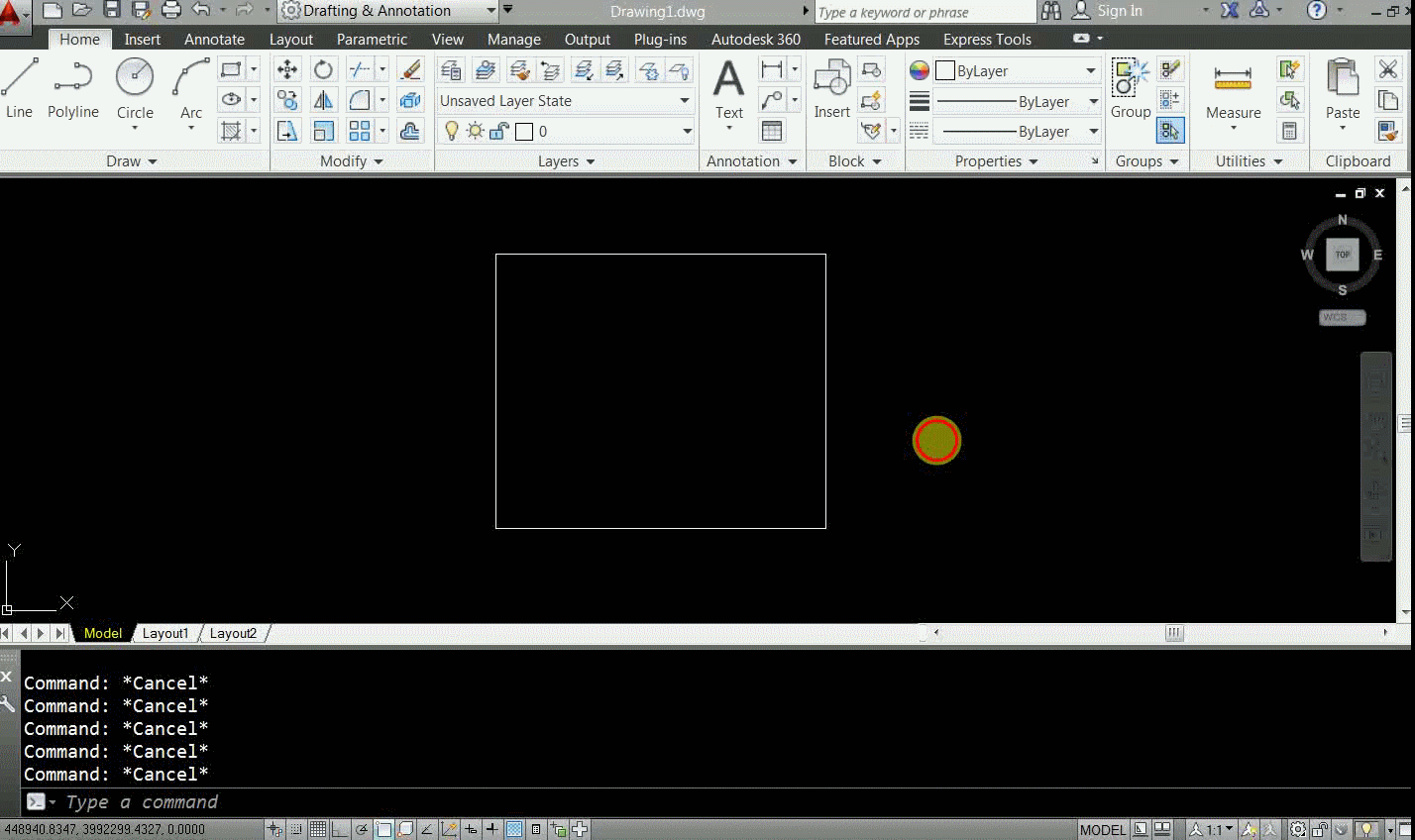Click the Insert block icon

point(831,89)
